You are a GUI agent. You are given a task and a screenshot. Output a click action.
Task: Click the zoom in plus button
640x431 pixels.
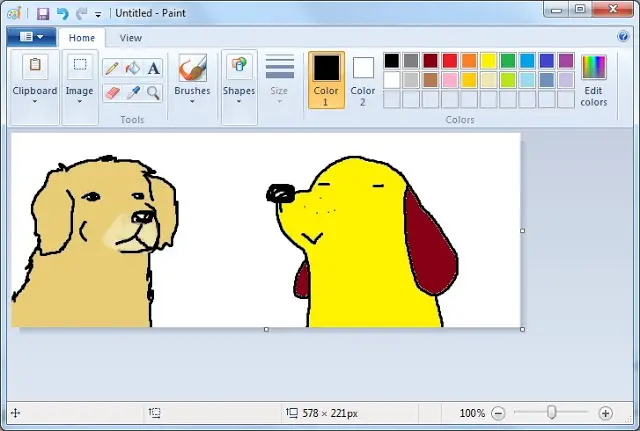[x=605, y=413]
